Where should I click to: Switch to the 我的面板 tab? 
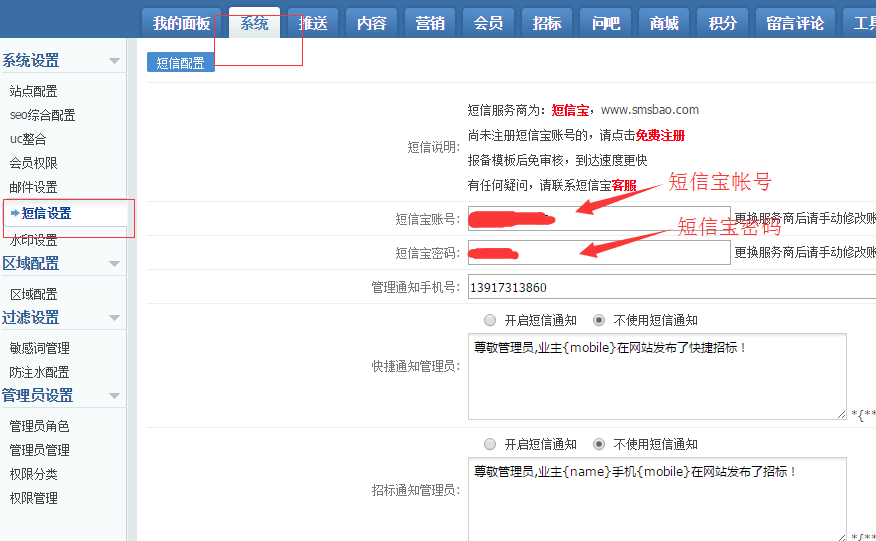coord(182,23)
